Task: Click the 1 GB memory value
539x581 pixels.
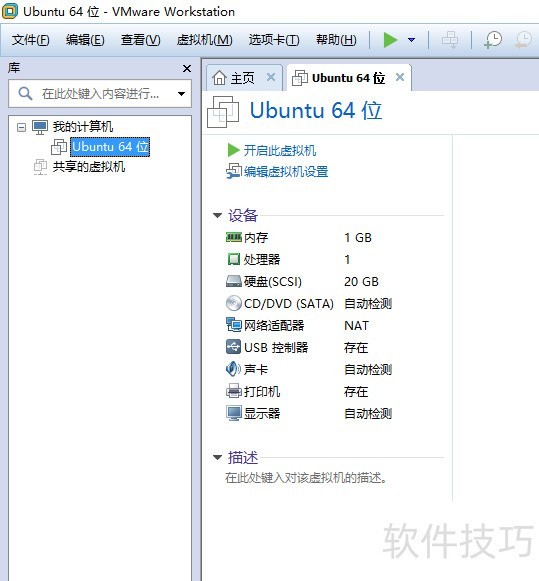Action: (357, 238)
